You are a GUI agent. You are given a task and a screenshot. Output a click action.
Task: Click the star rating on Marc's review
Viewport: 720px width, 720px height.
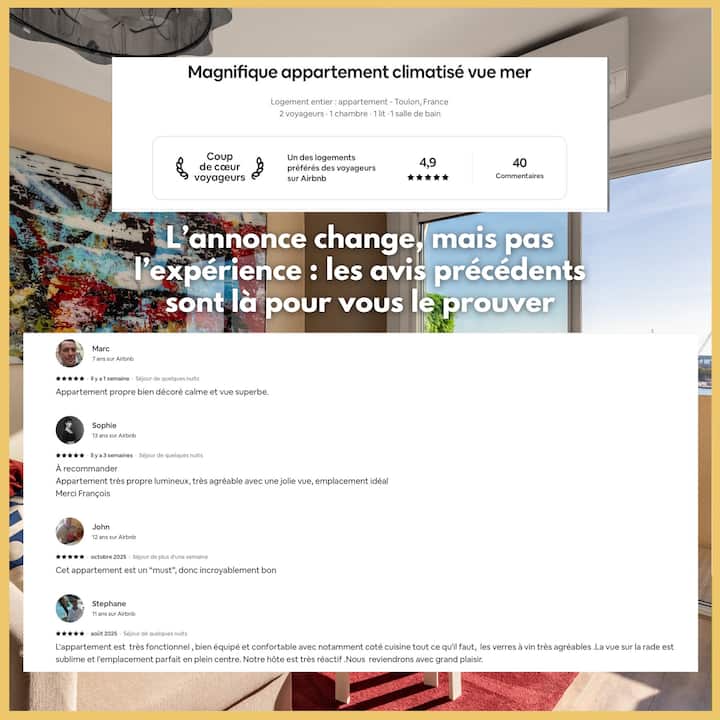(x=70, y=378)
